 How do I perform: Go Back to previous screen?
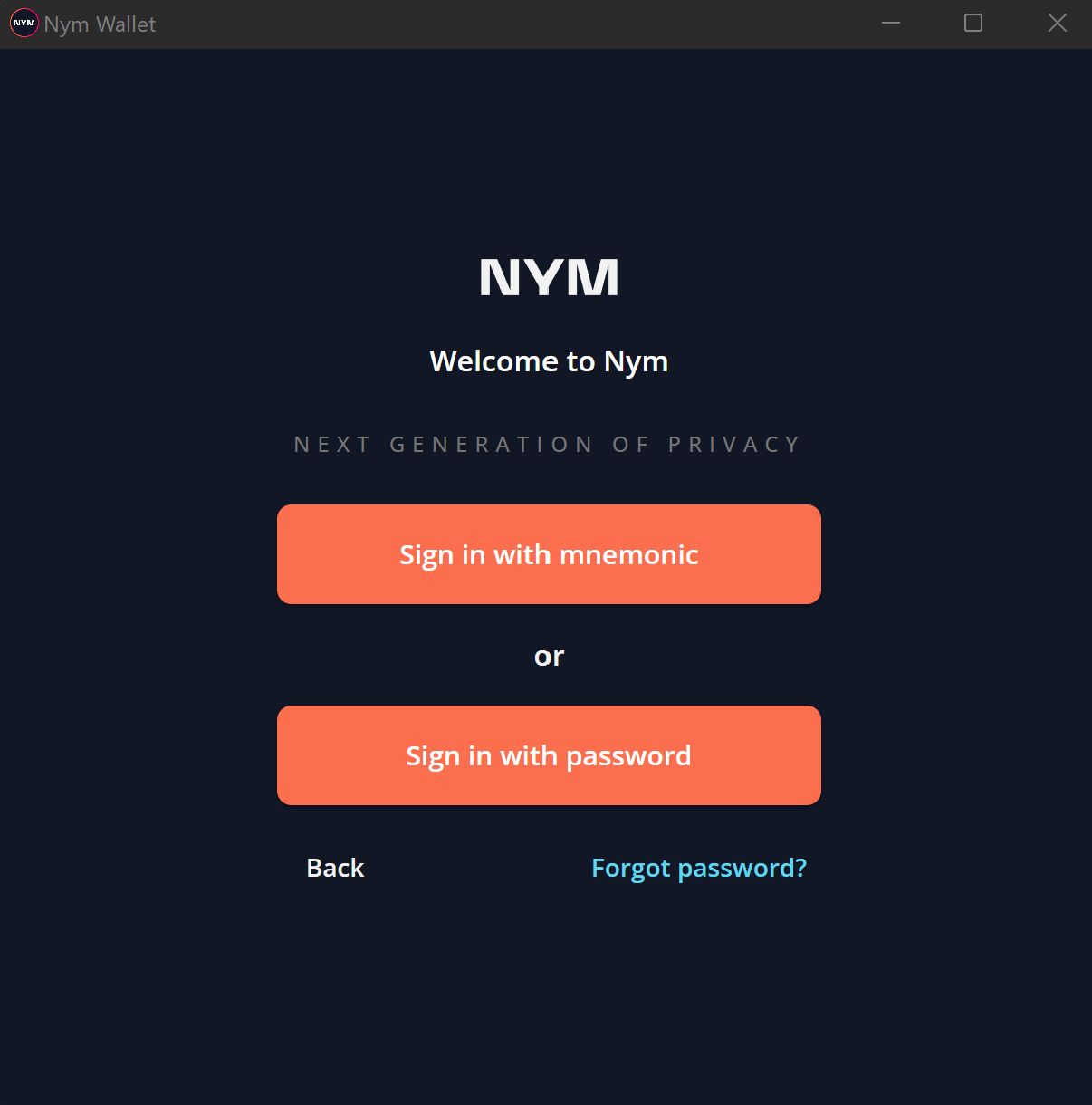click(335, 868)
